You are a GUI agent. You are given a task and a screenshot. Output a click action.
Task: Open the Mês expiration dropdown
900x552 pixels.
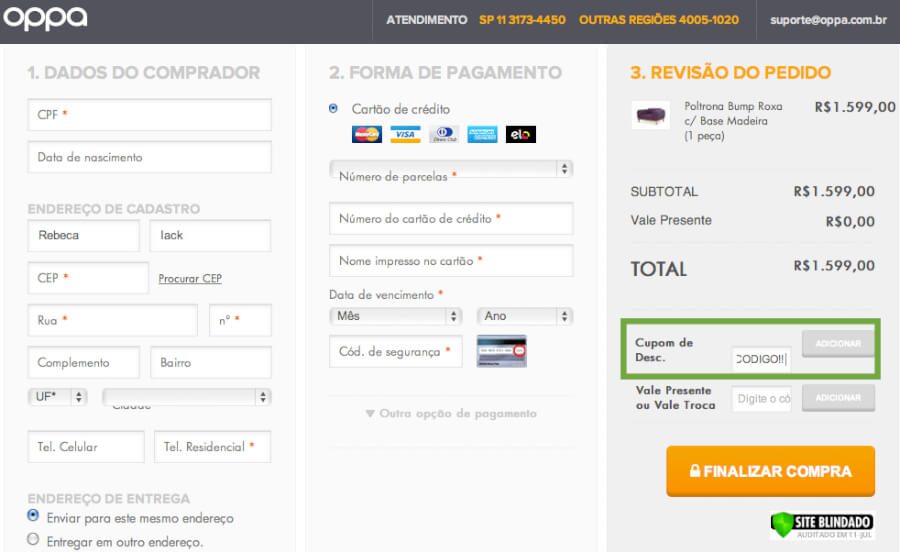point(395,316)
